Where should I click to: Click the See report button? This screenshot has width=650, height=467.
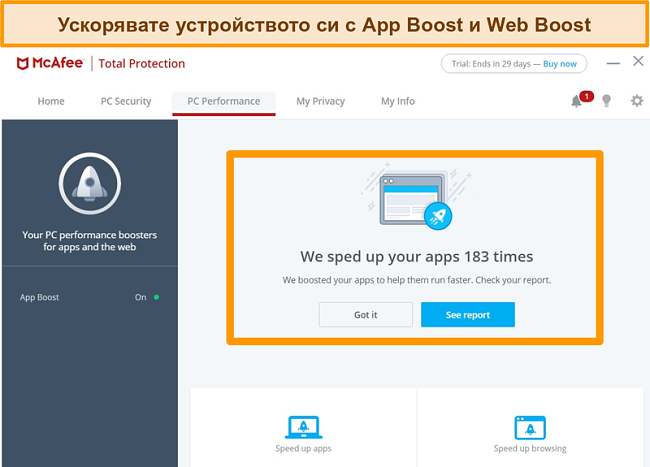click(x=468, y=315)
